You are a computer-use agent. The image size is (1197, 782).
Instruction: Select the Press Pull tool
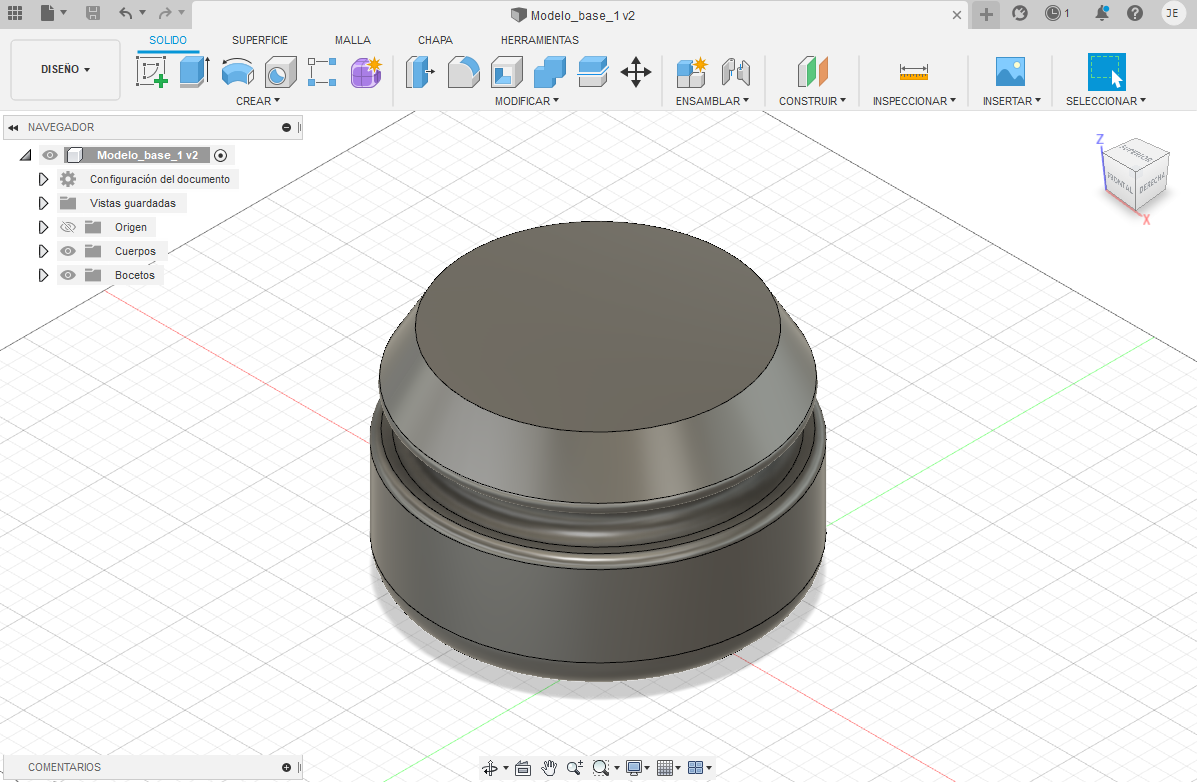420,72
